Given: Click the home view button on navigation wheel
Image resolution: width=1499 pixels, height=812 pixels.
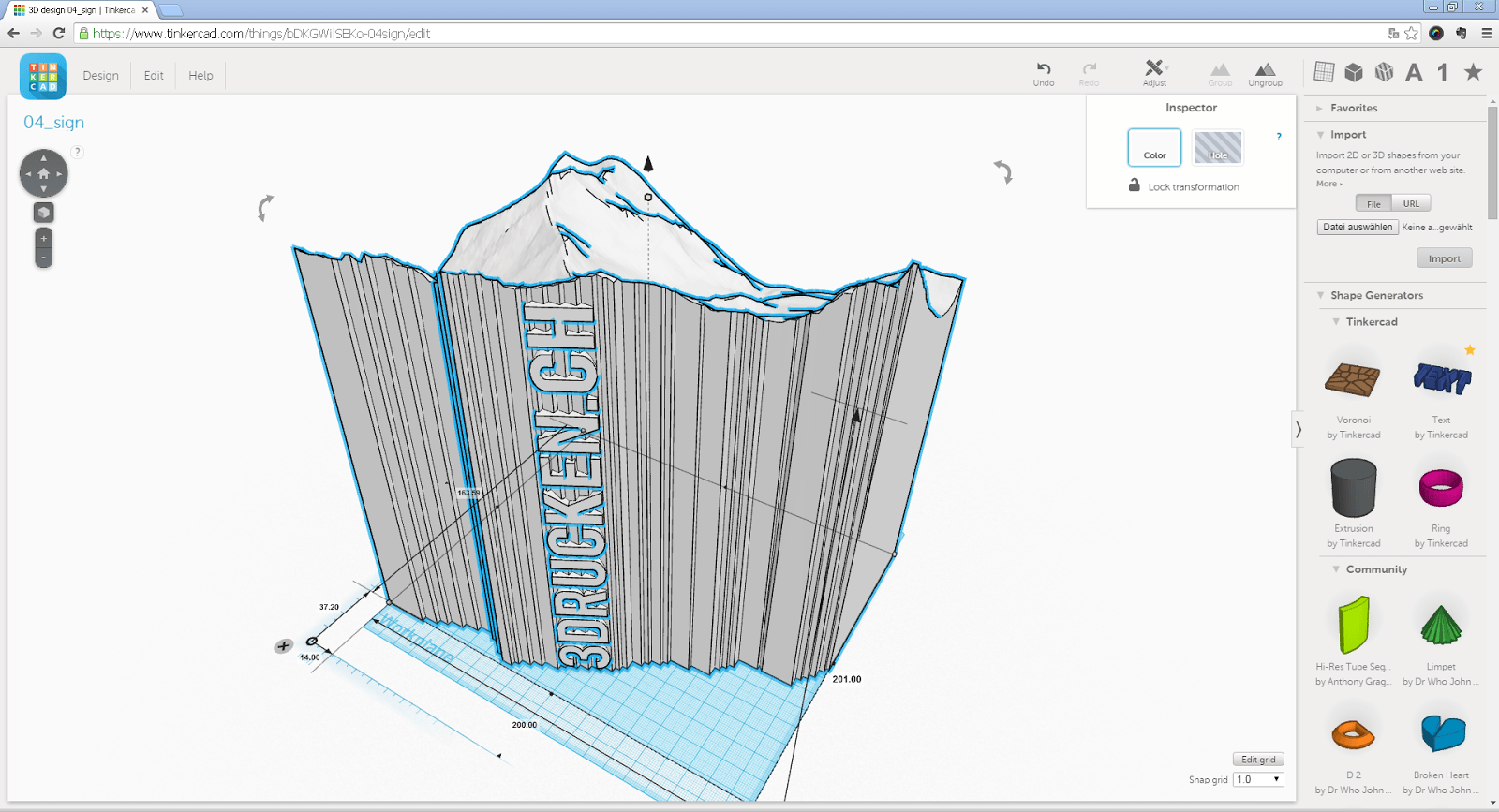Looking at the screenshot, I should click(x=43, y=173).
